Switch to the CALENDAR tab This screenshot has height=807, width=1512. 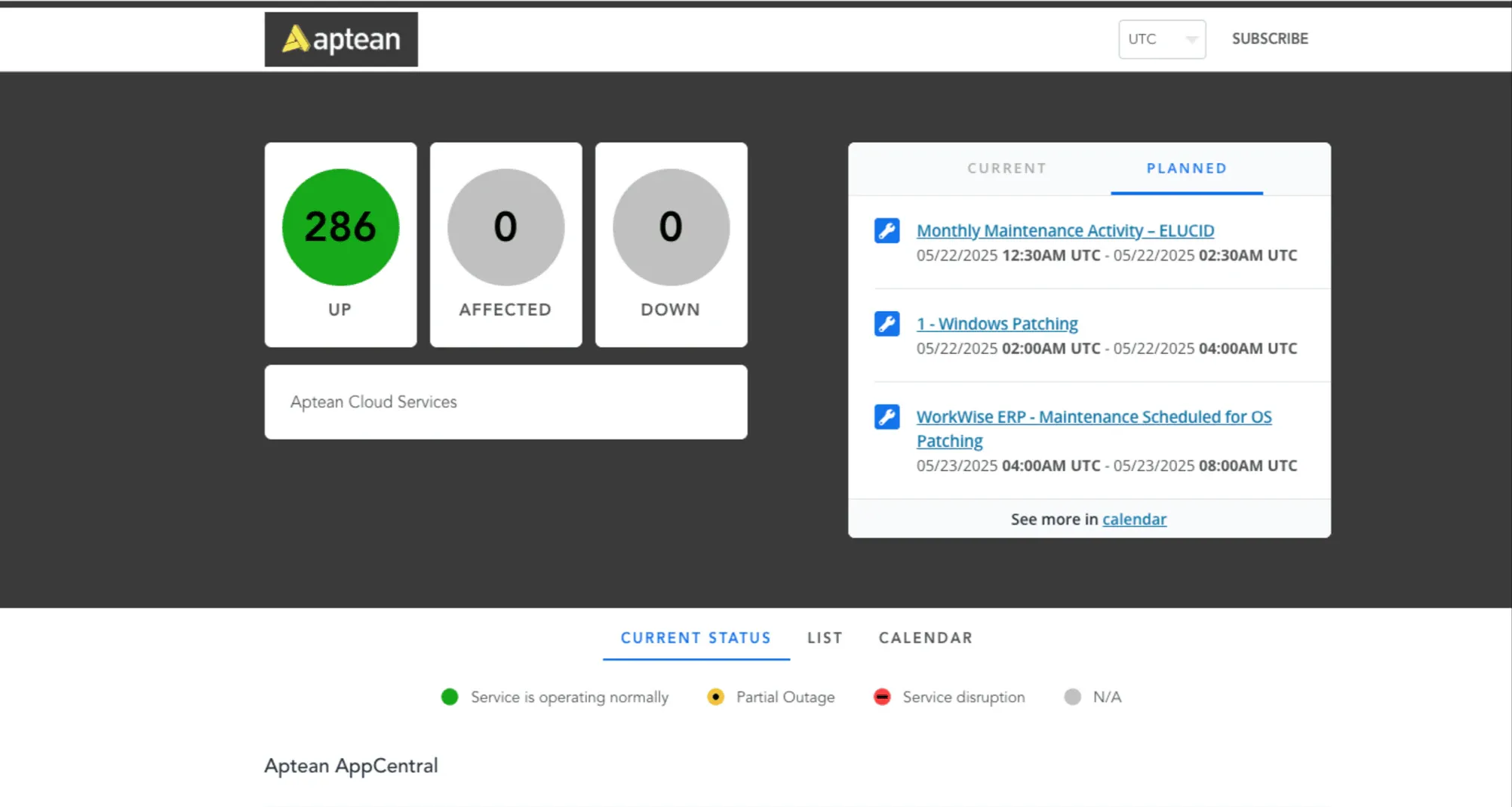point(926,638)
